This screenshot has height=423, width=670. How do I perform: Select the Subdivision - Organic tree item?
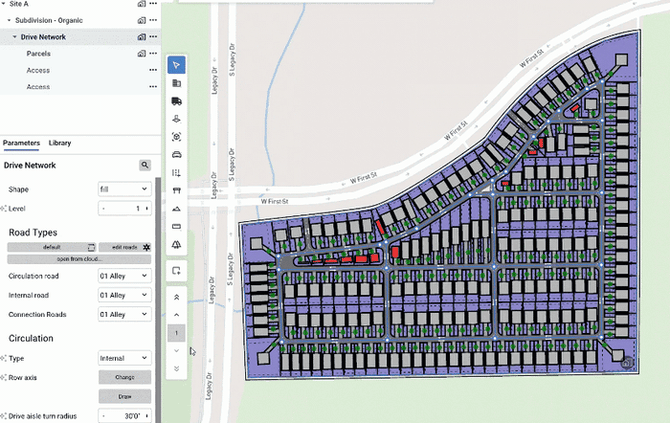(49, 20)
